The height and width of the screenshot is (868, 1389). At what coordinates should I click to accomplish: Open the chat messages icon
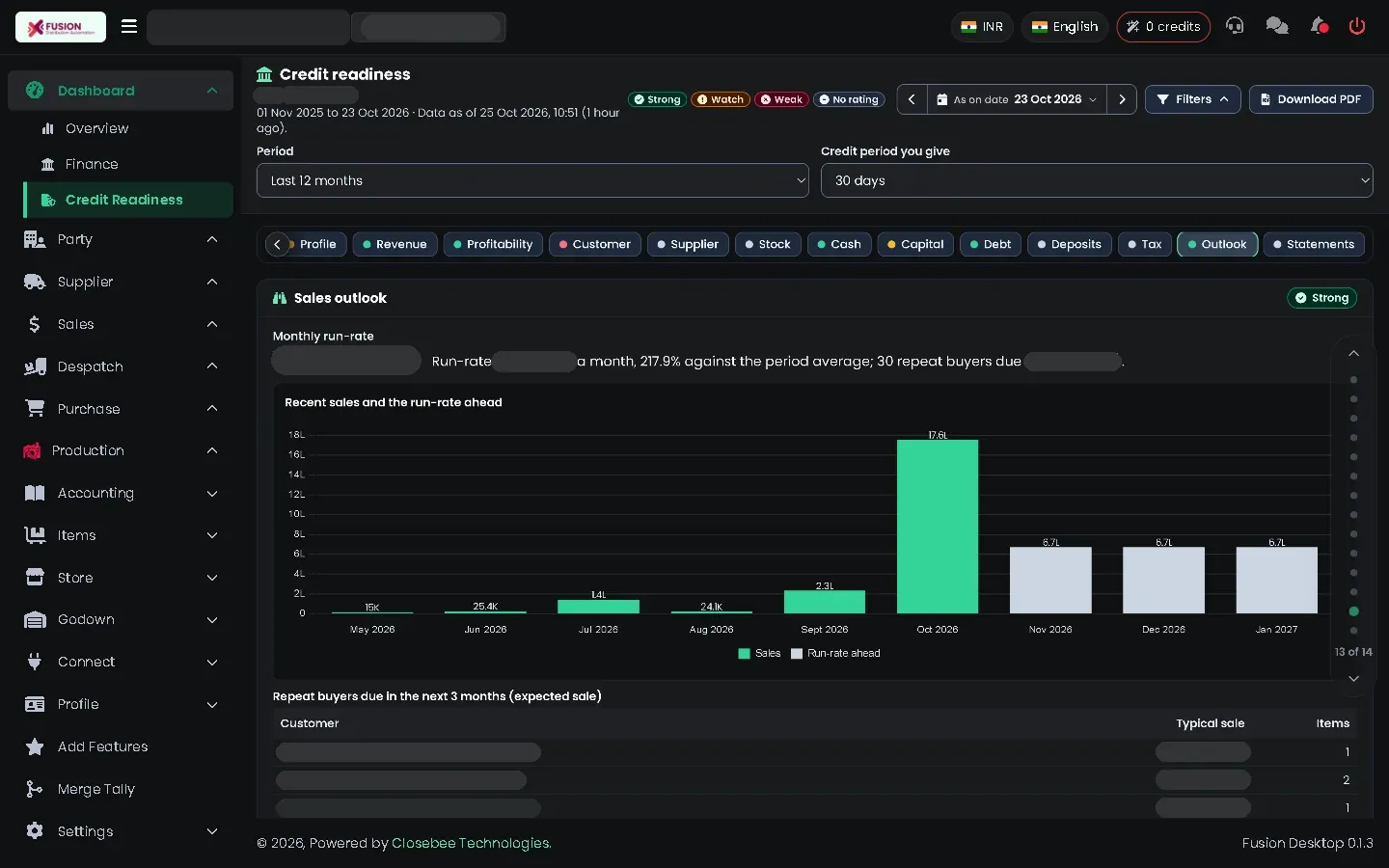[x=1277, y=26]
